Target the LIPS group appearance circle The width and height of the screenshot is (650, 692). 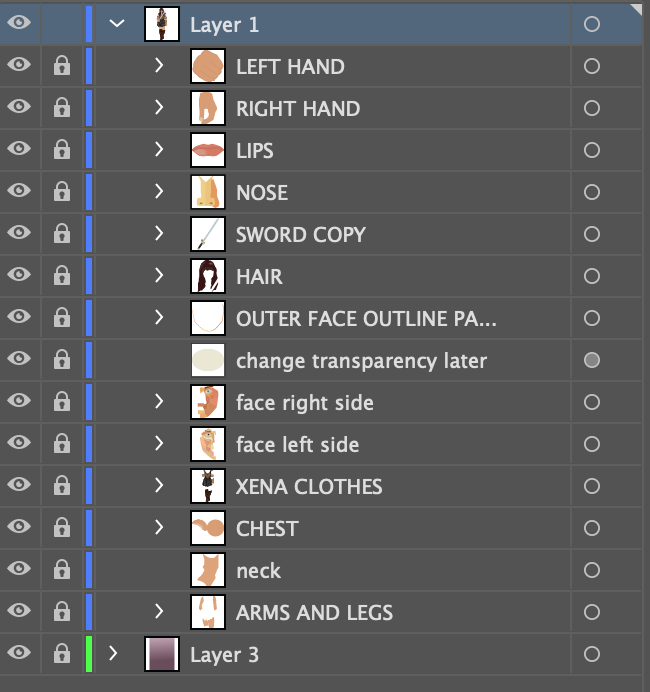point(592,150)
